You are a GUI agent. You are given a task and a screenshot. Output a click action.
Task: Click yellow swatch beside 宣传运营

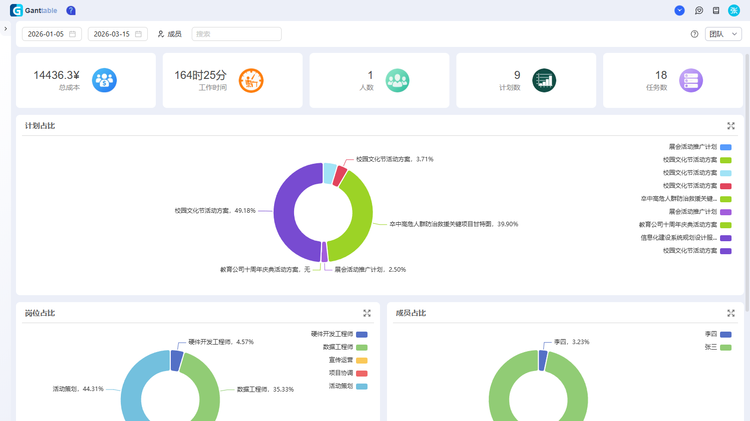pyautogui.click(x=362, y=360)
